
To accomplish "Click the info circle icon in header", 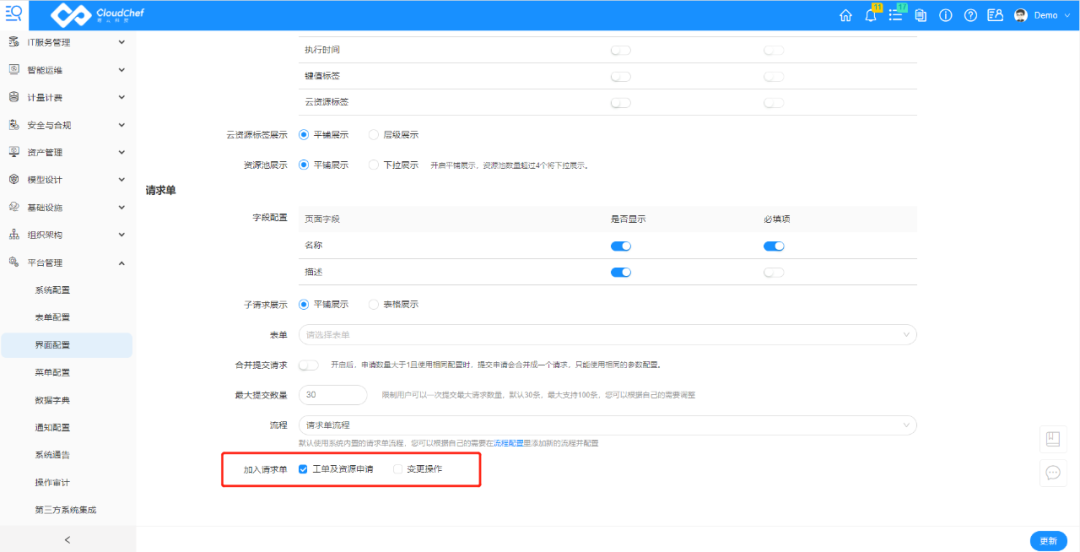I will click(946, 16).
